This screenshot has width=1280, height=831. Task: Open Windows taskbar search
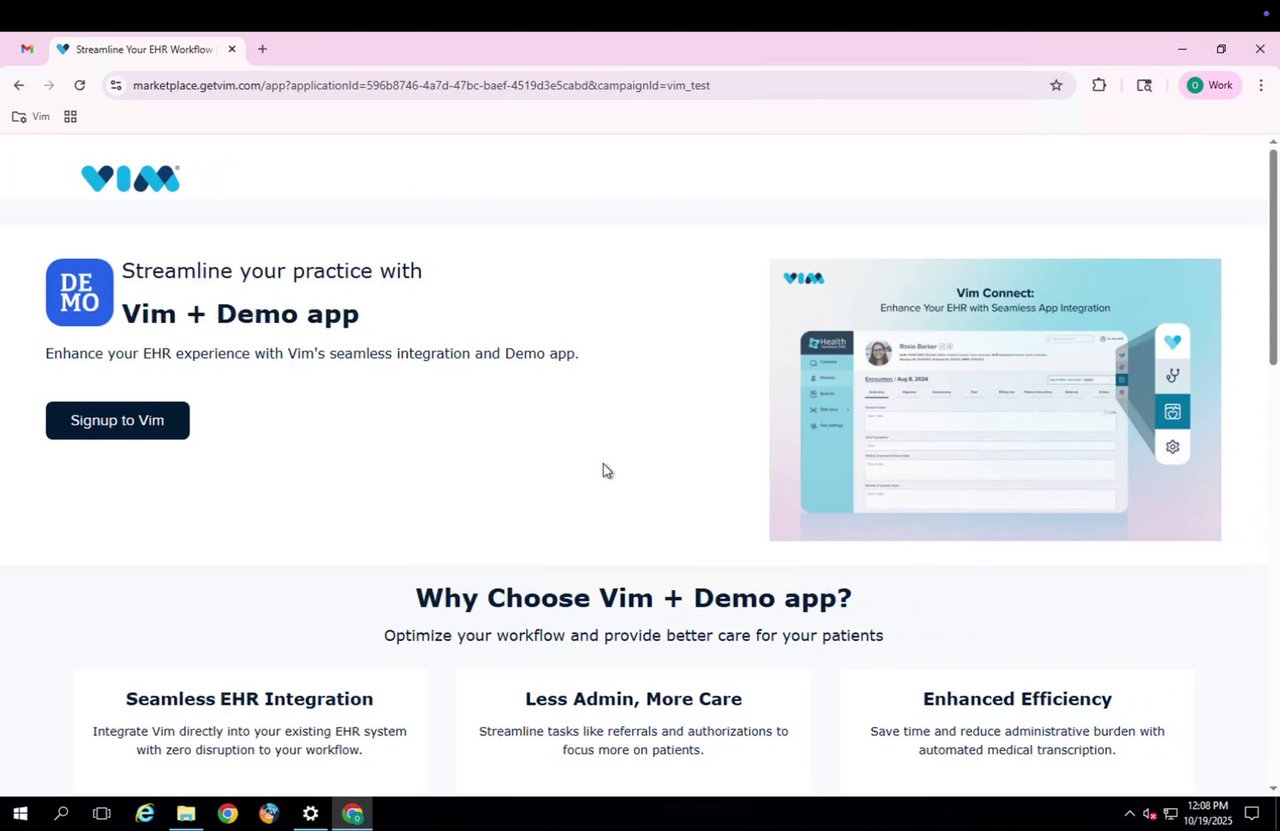61,814
